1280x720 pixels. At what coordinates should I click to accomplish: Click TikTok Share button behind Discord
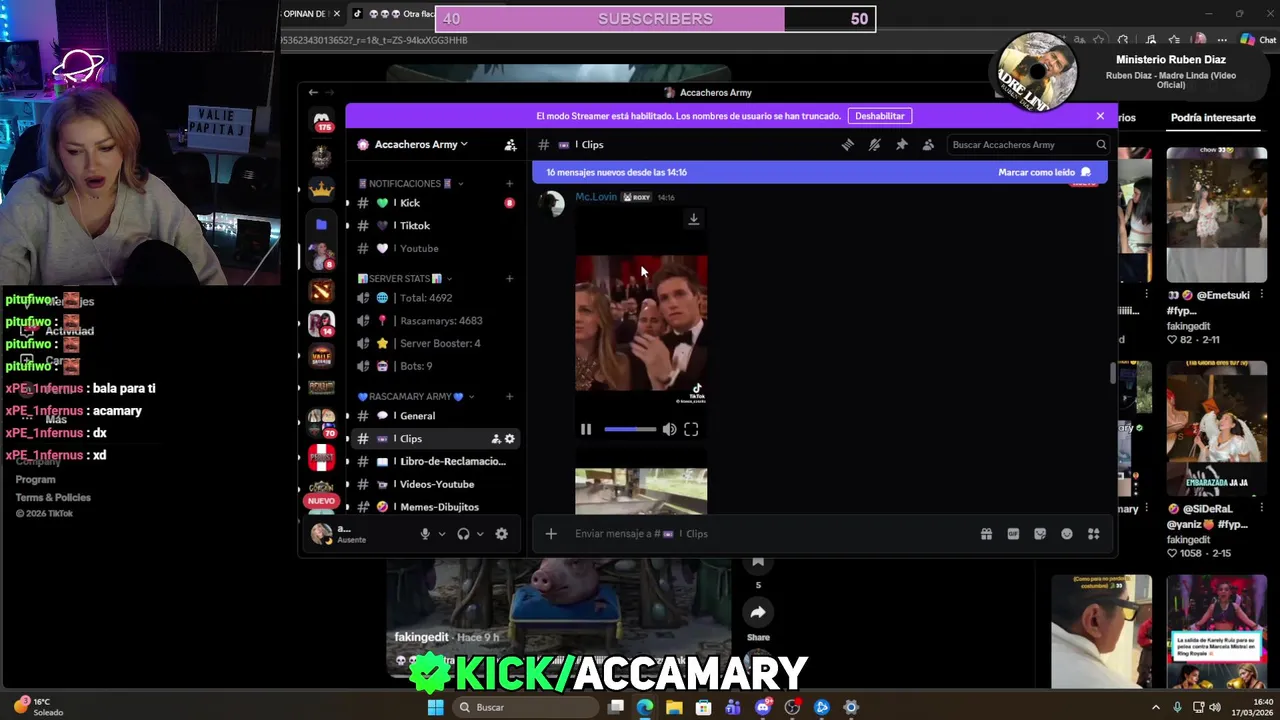point(758,613)
